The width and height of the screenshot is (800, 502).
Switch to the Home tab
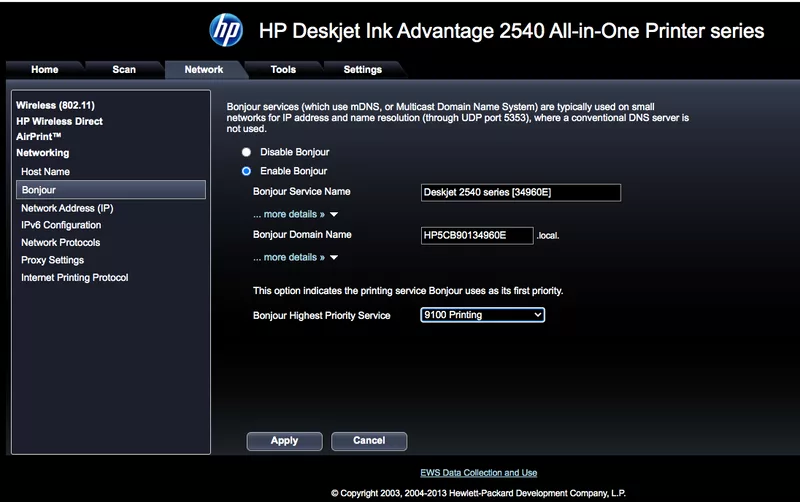click(x=45, y=70)
